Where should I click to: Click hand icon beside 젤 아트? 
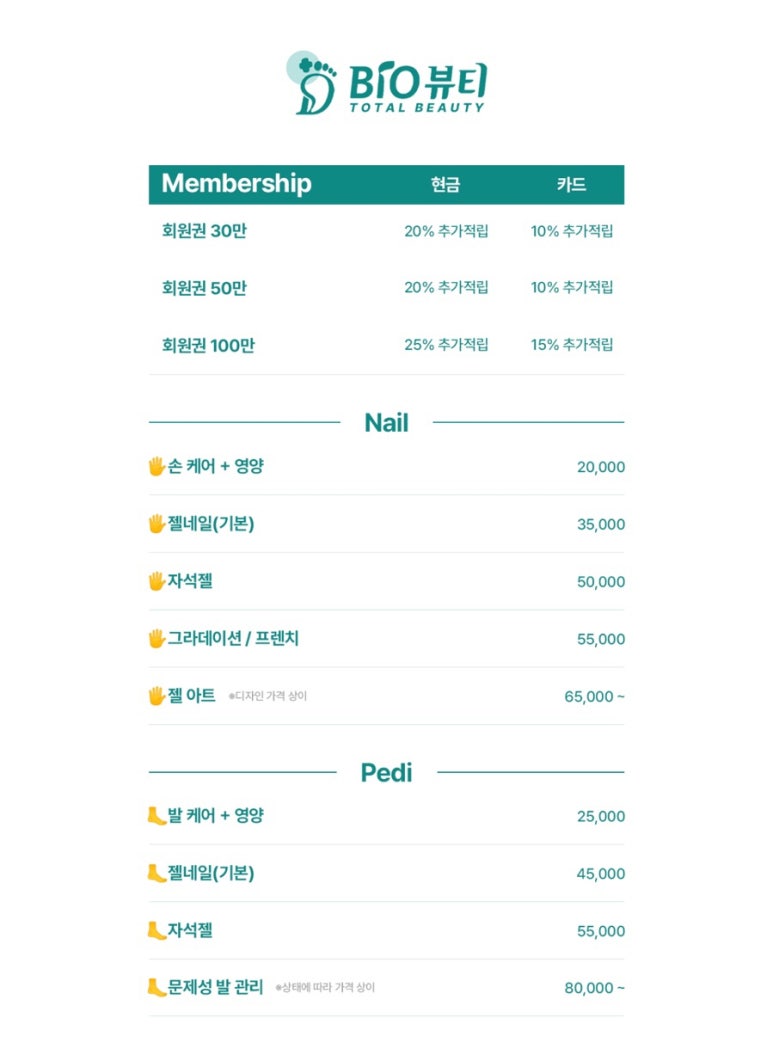pos(157,696)
